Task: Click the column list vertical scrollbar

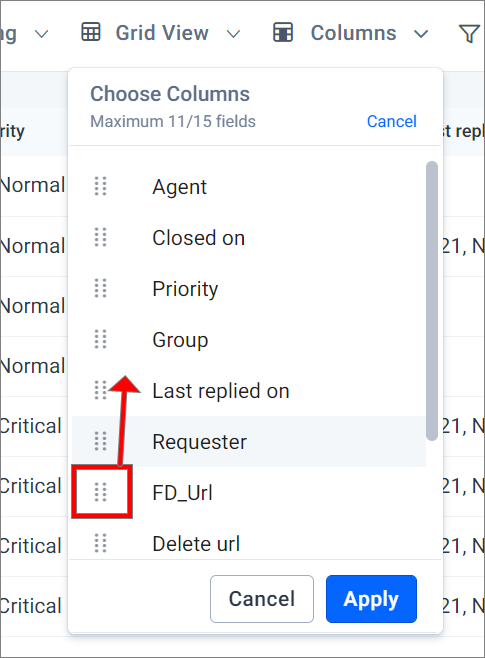Action: pos(432,301)
